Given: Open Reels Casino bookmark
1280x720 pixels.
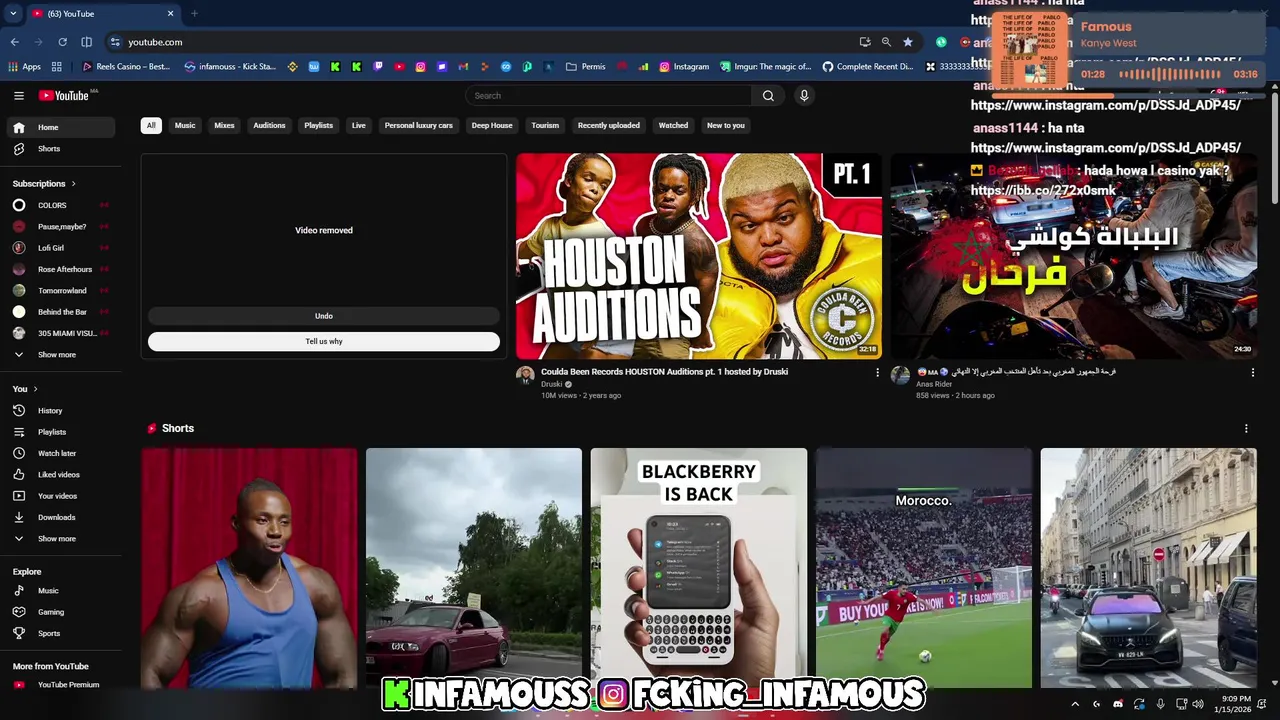Looking at the screenshot, I should coord(126,67).
